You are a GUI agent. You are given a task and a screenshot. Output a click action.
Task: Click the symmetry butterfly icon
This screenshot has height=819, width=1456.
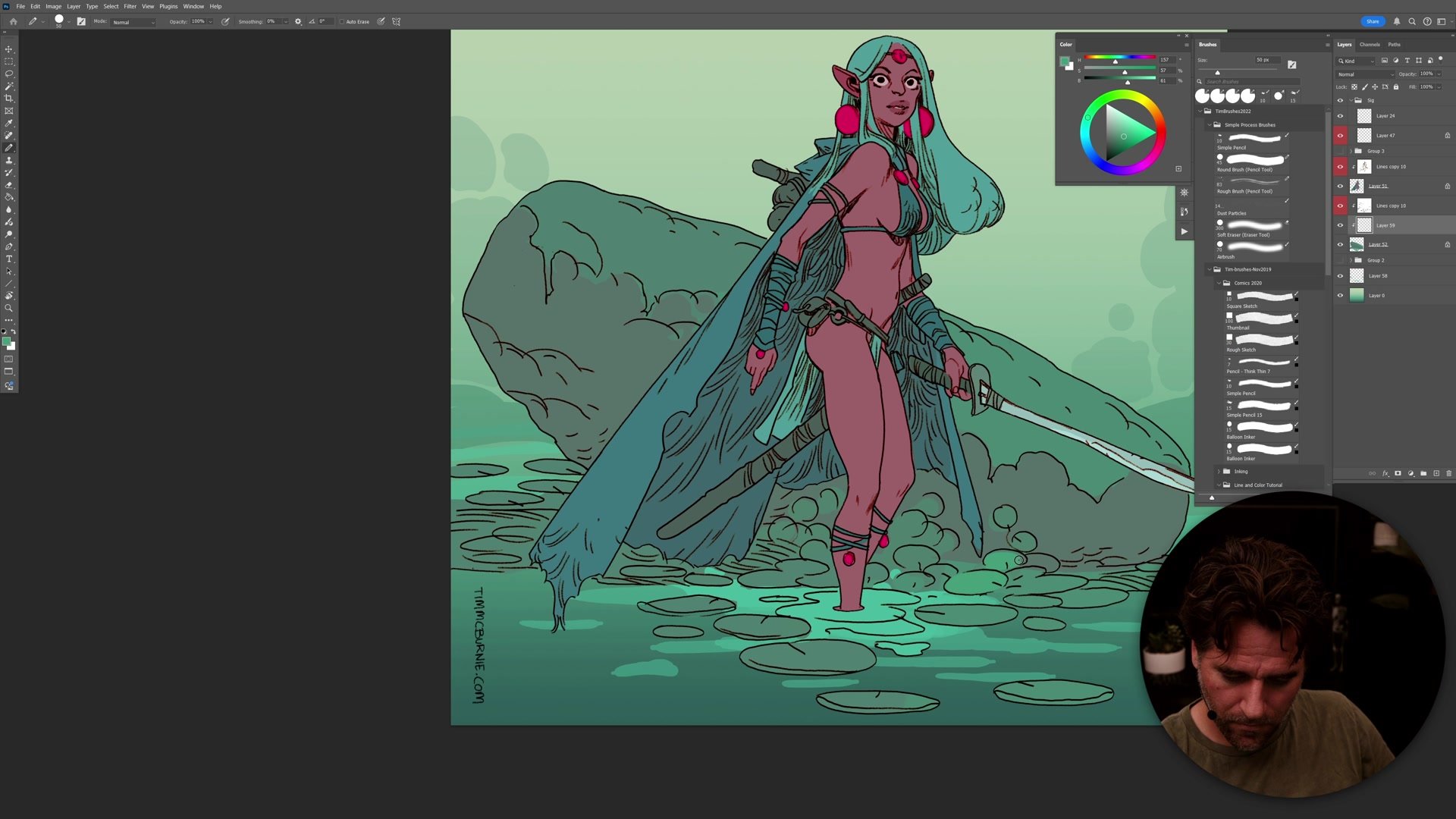[x=396, y=22]
